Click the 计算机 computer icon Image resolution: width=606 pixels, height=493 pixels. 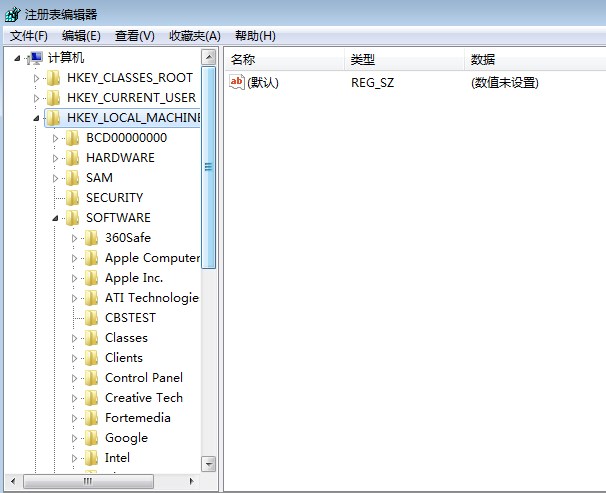point(35,58)
